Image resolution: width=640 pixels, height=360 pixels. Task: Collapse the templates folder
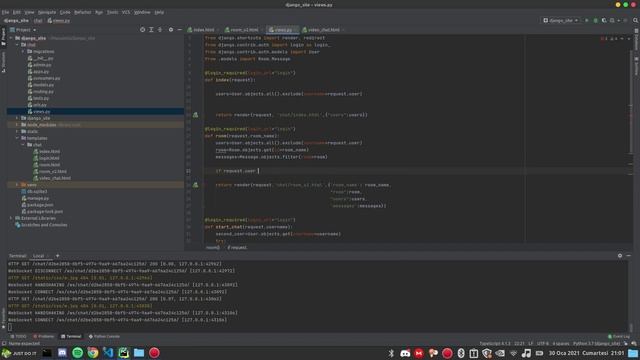coord(17,138)
